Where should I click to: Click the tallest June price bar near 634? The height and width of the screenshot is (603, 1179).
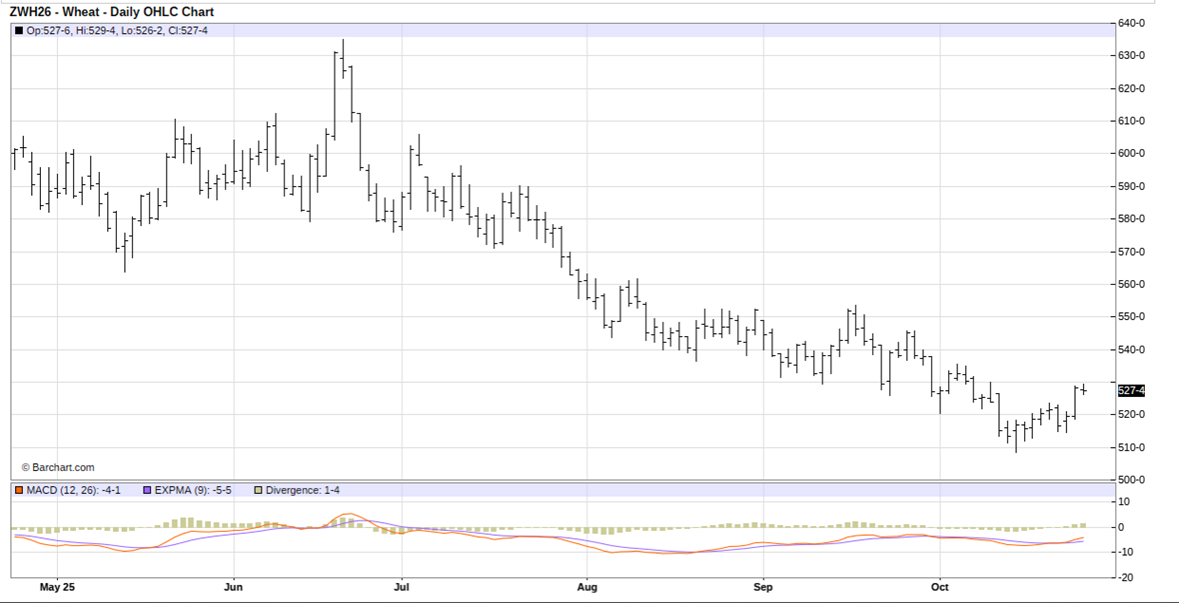pyautogui.click(x=343, y=58)
